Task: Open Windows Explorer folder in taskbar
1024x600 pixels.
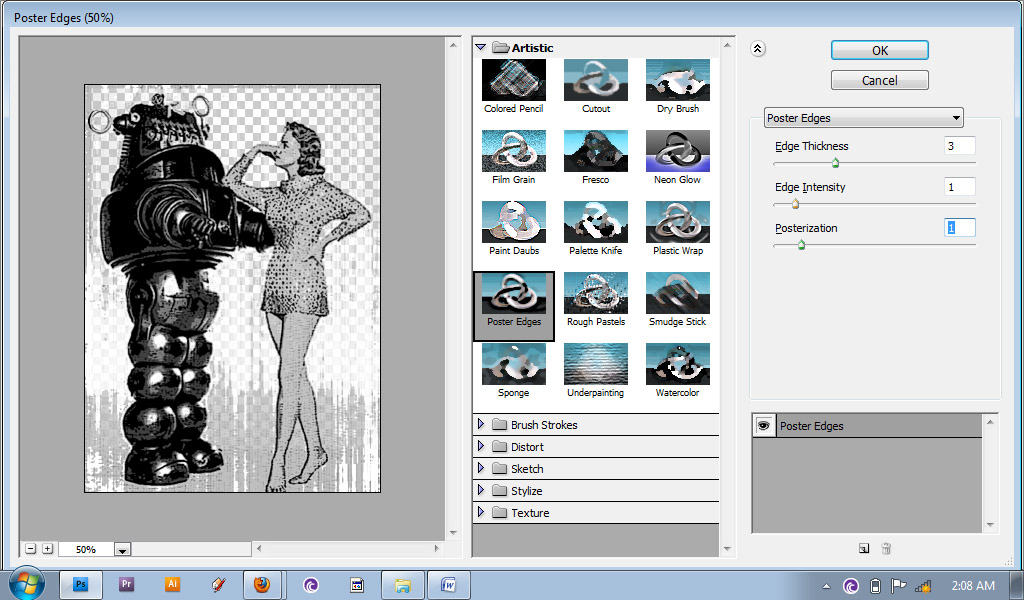Action: tap(403, 584)
